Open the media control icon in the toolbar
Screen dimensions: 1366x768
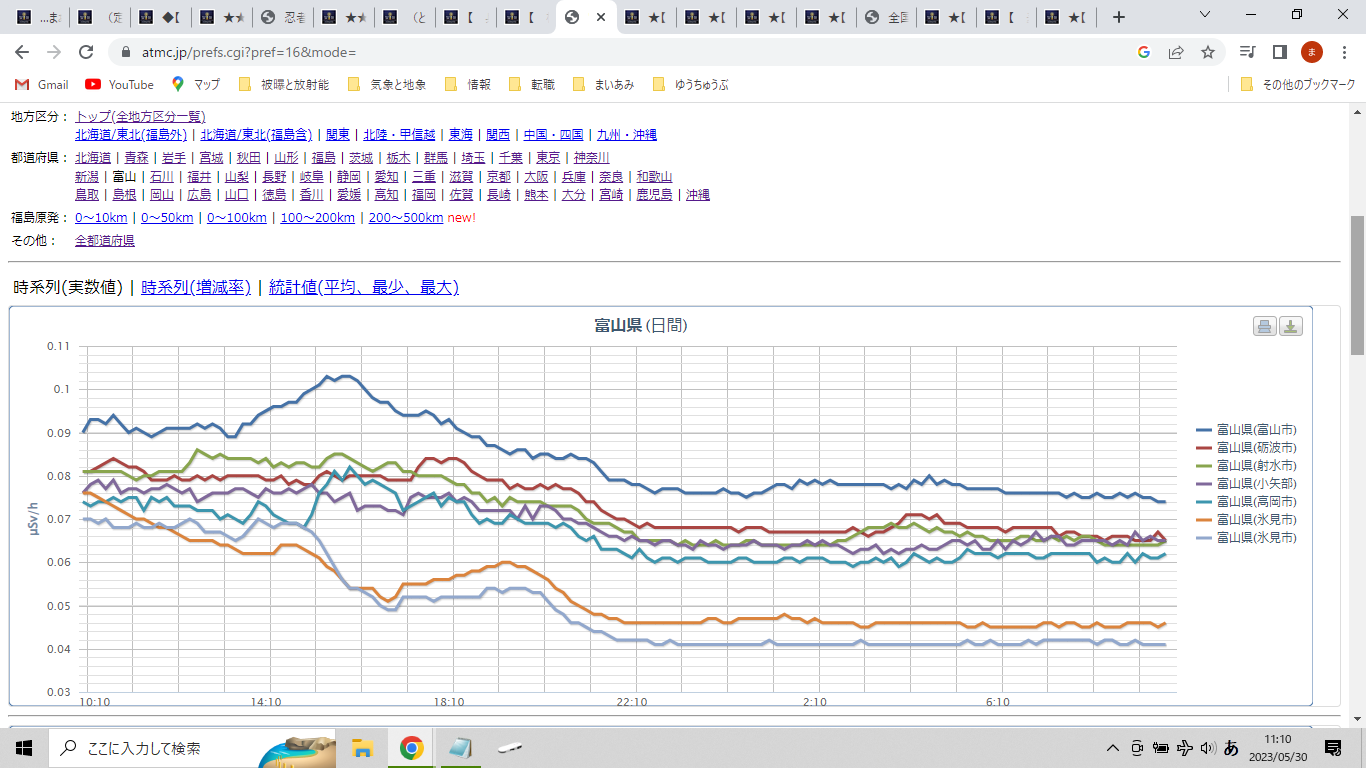pyautogui.click(x=1247, y=52)
